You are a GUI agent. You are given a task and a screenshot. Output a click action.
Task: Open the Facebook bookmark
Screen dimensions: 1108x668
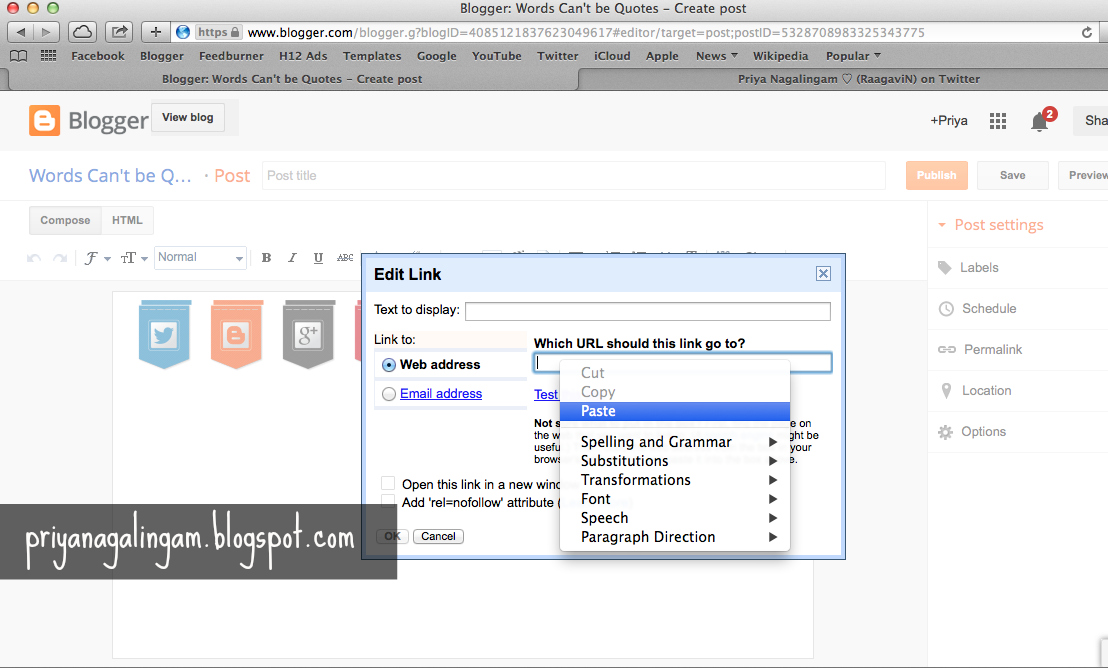click(98, 56)
